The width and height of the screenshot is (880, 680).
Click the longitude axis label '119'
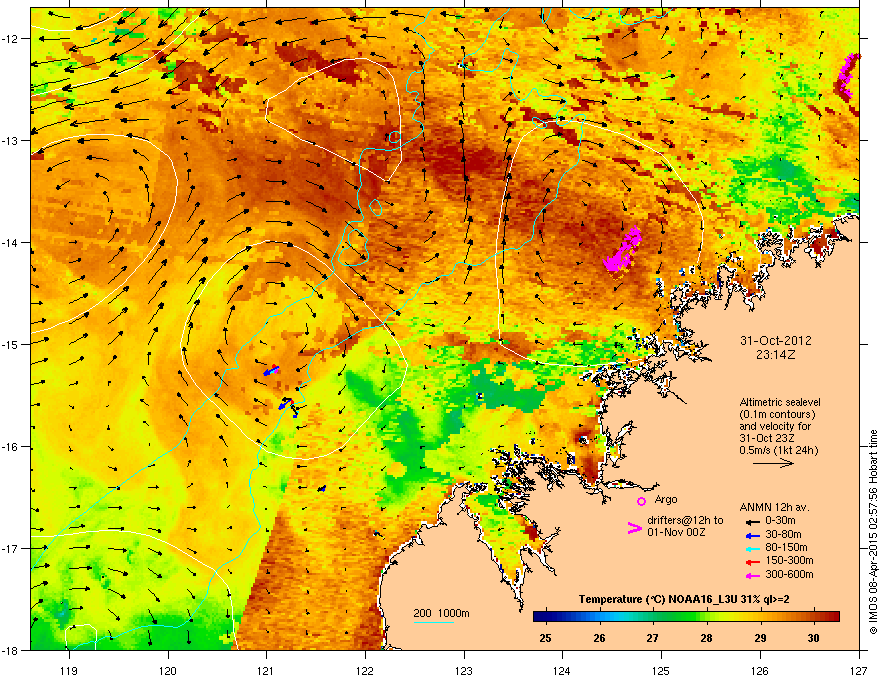(69, 671)
